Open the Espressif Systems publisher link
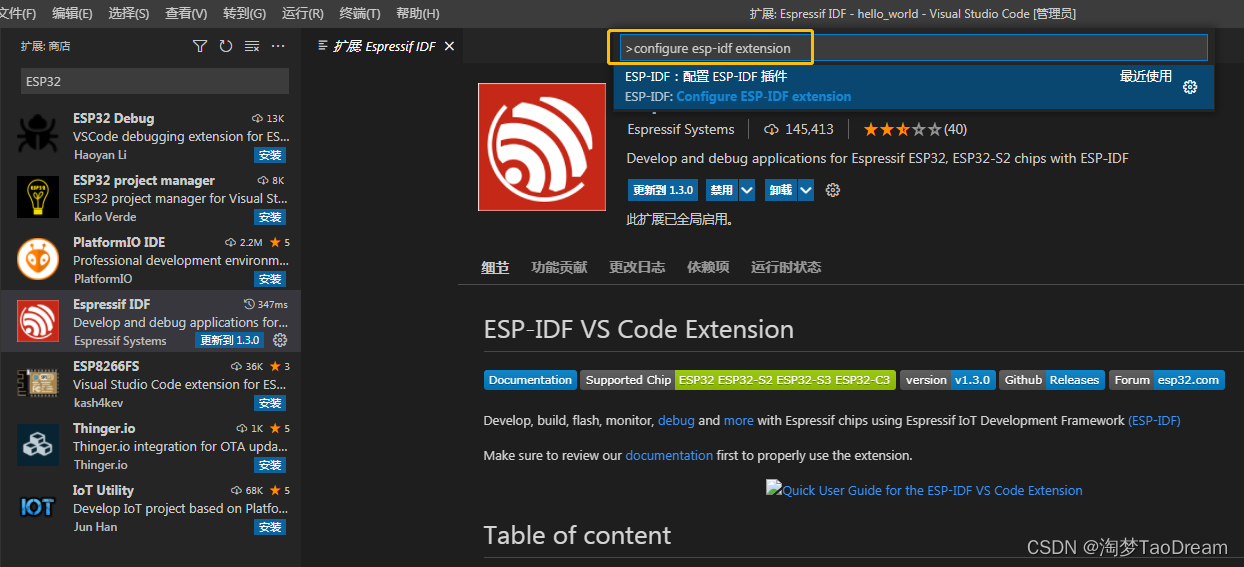 (680, 129)
